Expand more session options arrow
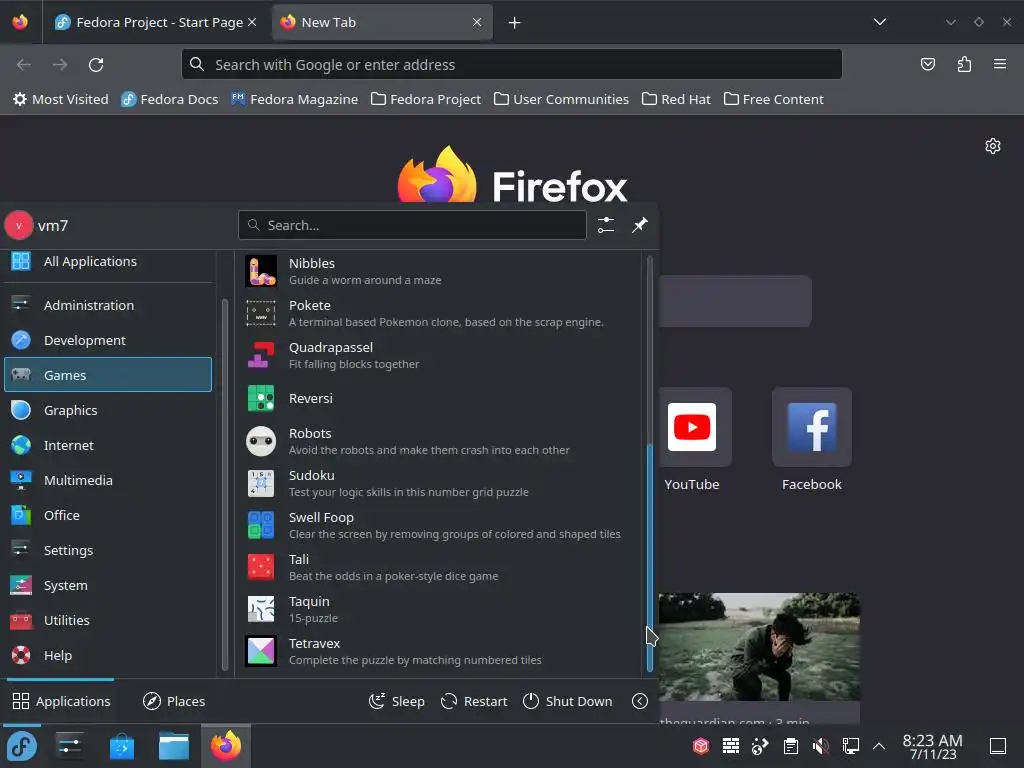1024x768 pixels. (x=640, y=701)
